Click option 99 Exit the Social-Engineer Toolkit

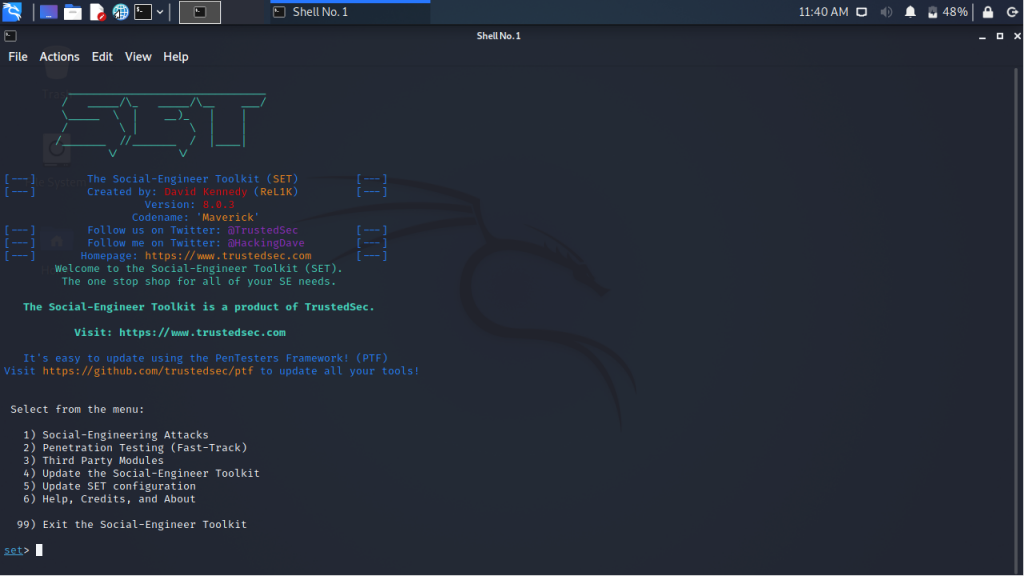click(132, 524)
